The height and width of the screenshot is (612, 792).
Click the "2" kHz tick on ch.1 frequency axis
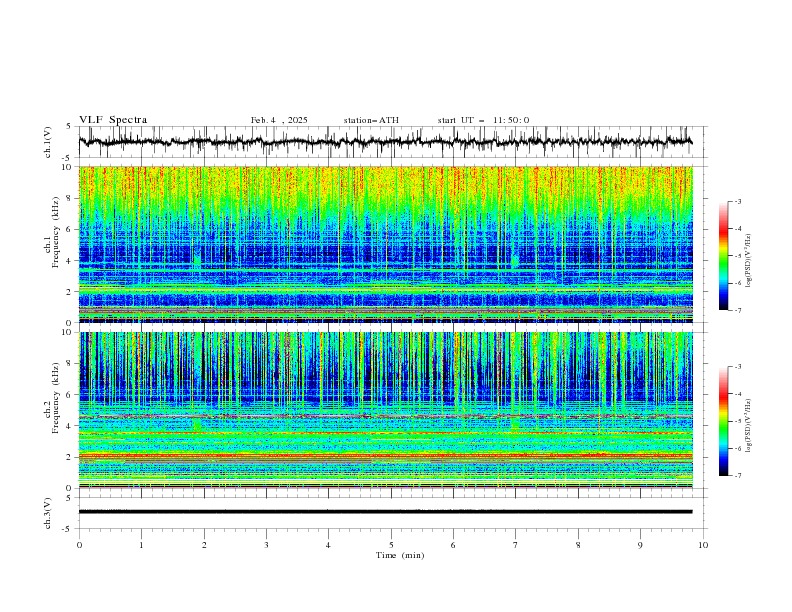point(69,292)
